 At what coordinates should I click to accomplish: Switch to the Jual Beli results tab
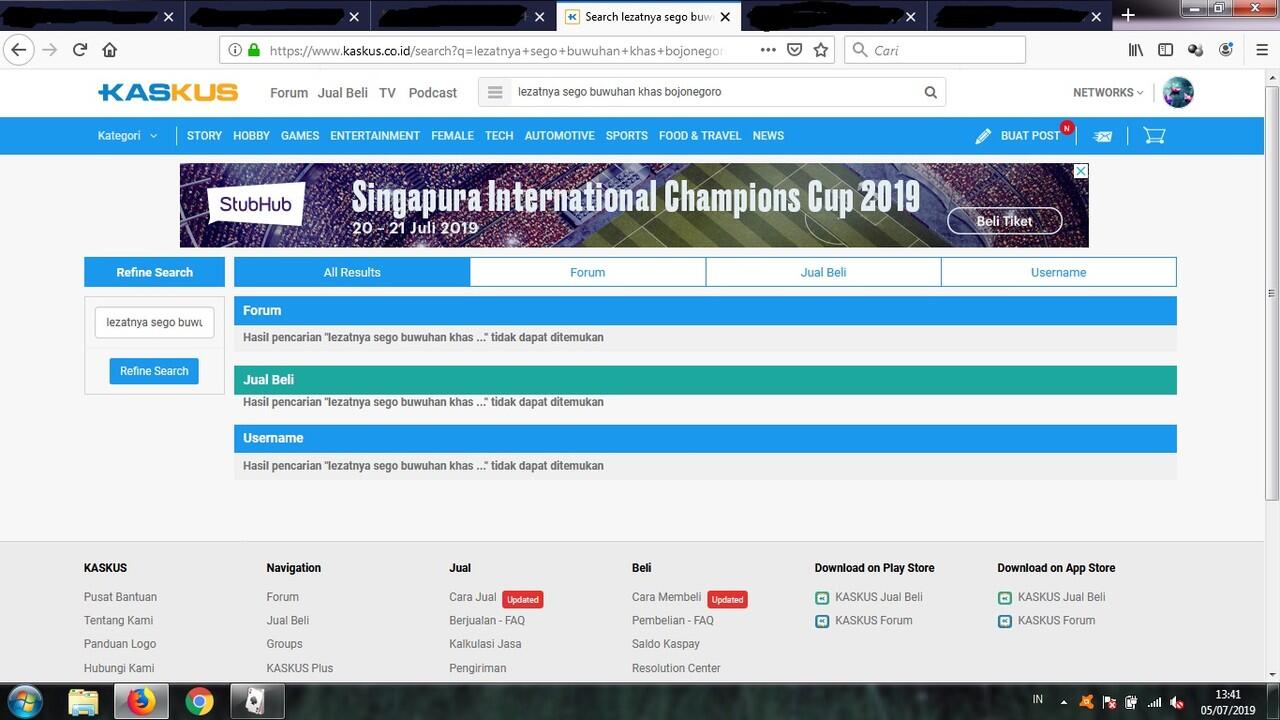click(x=823, y=272)
